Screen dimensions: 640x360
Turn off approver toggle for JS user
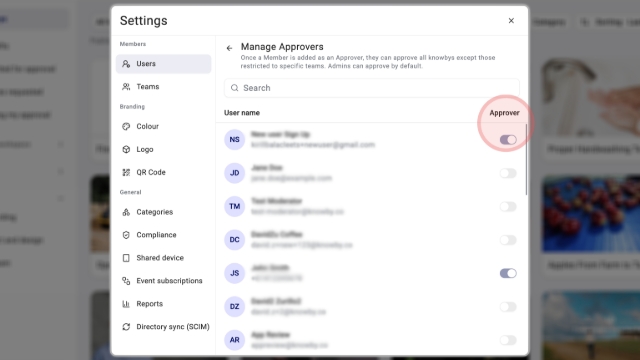pos(508,273)
